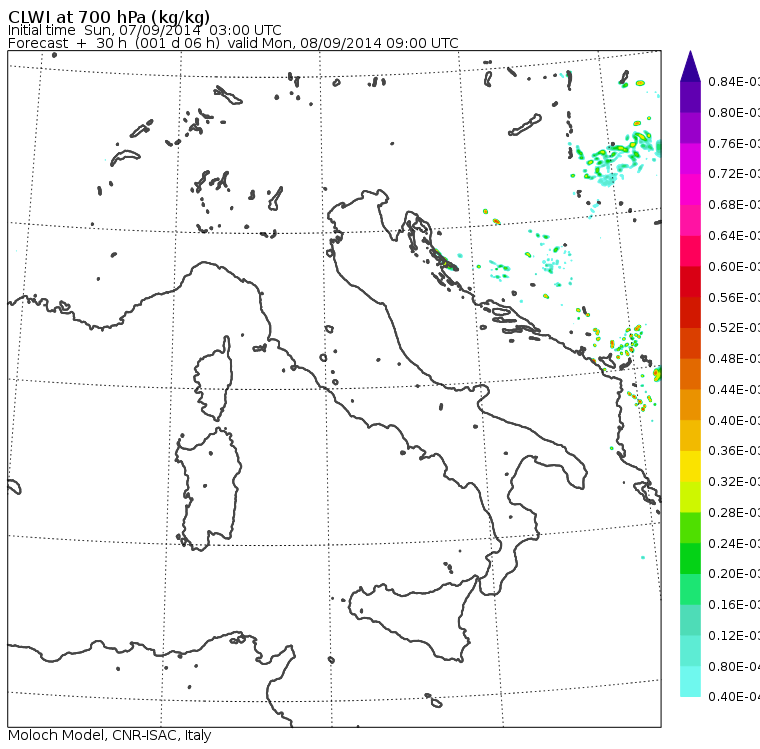Click the 0.80E-04 colorbar label

pyautogui.click(x=734, y=667)
